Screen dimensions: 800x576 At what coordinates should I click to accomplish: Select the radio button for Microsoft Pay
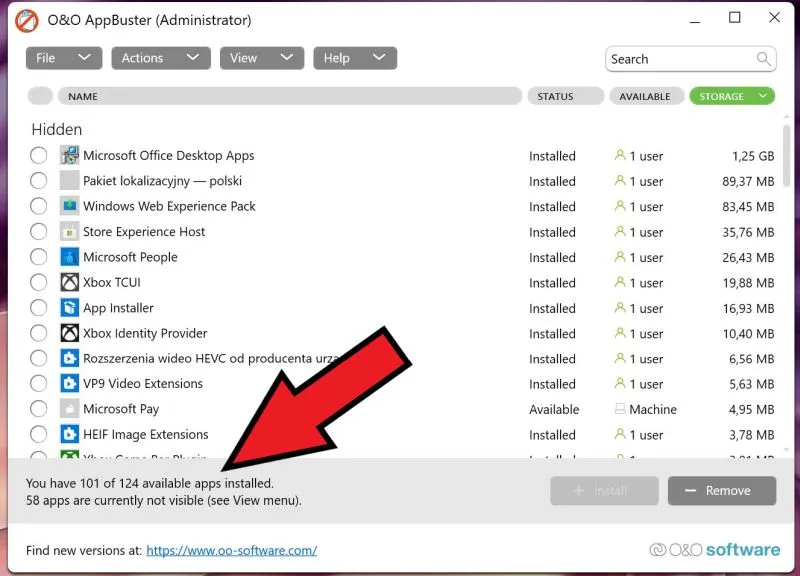38,410
